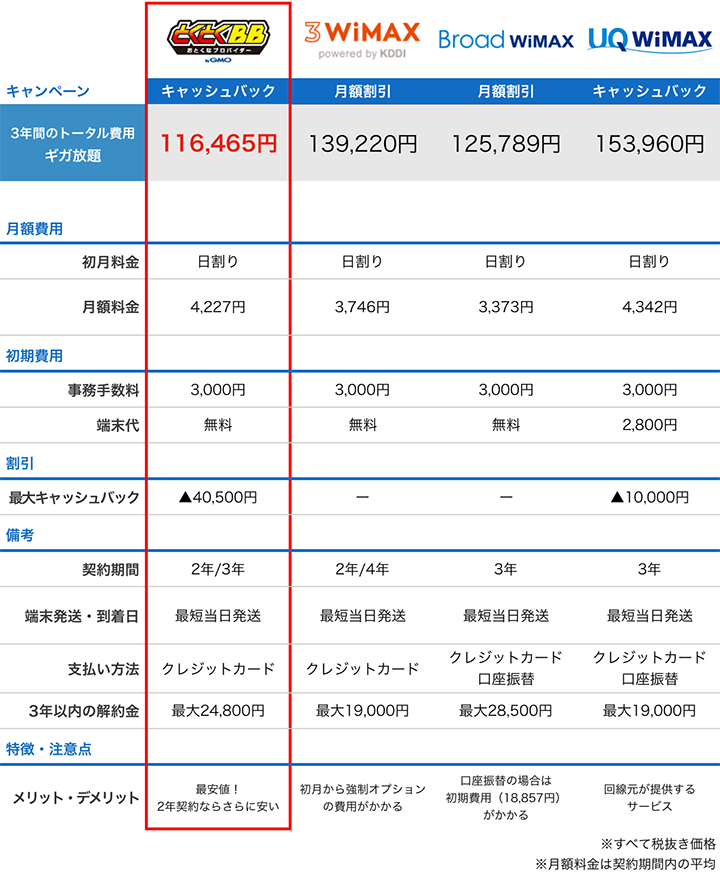Image resolution: width=720 pixels, height=874 pixels.
Task: Click the 契約期間 row label
Action: 110,570
